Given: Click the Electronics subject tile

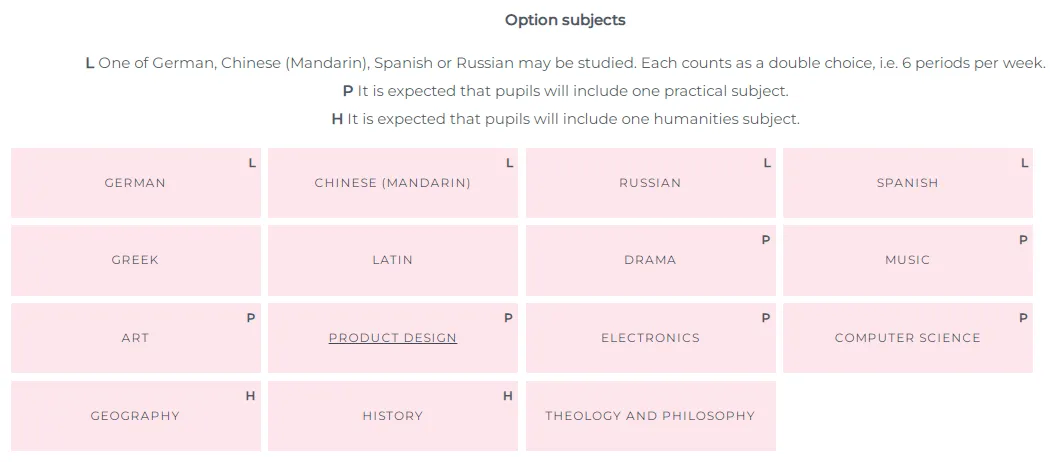Looking at the screenshot, I should (650, 338).
